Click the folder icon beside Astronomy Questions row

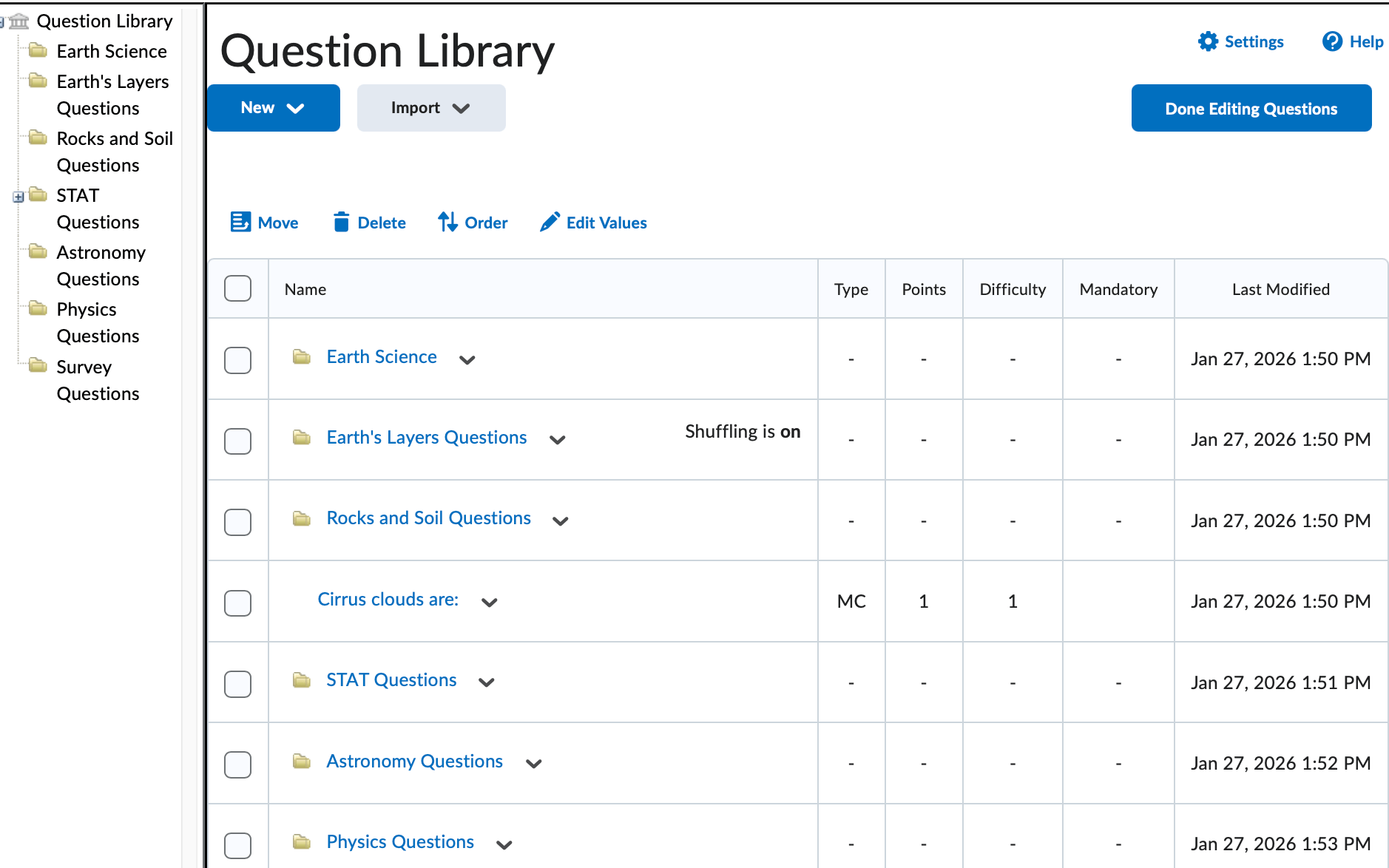coord(301,762)
